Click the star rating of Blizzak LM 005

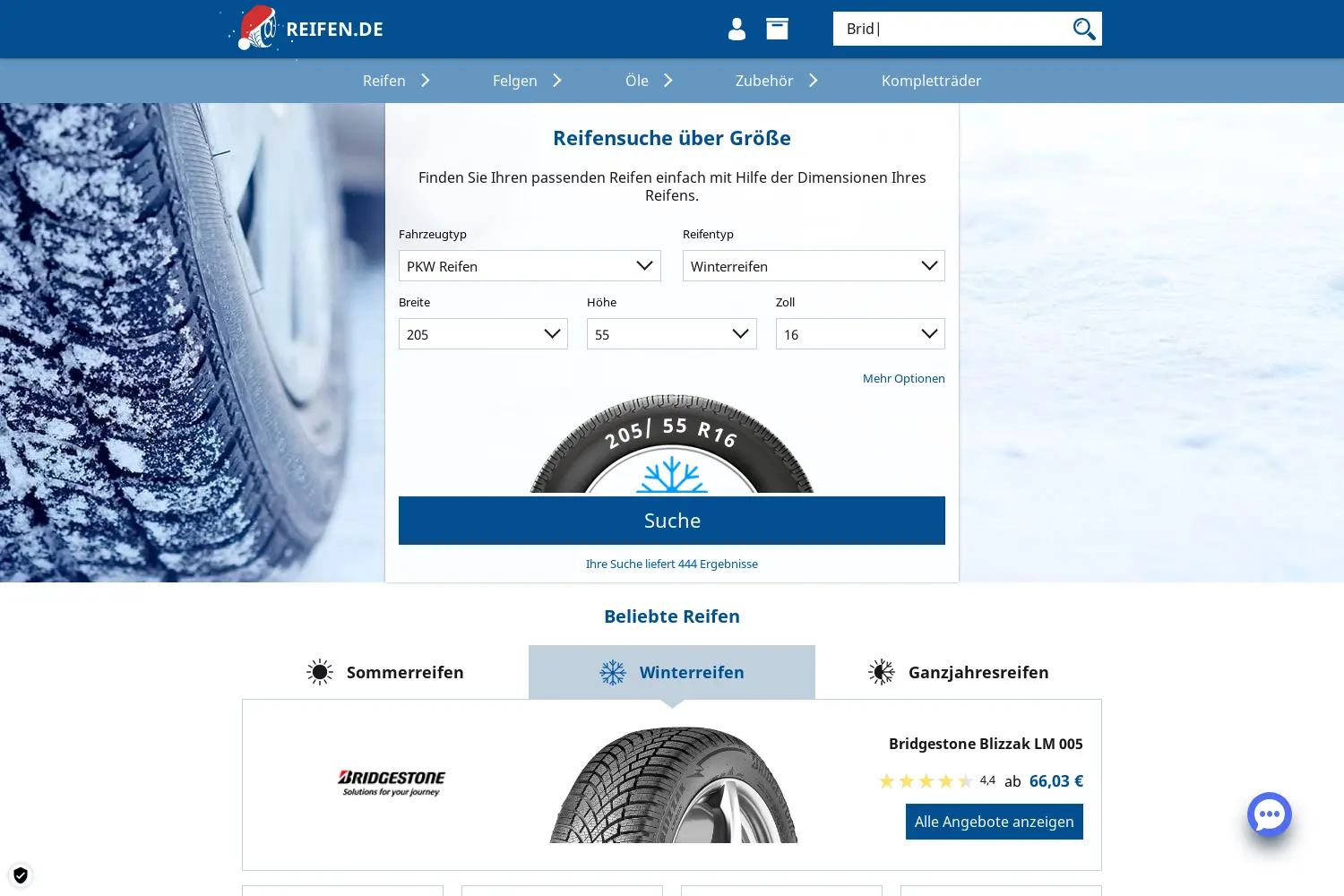point(926,781)
